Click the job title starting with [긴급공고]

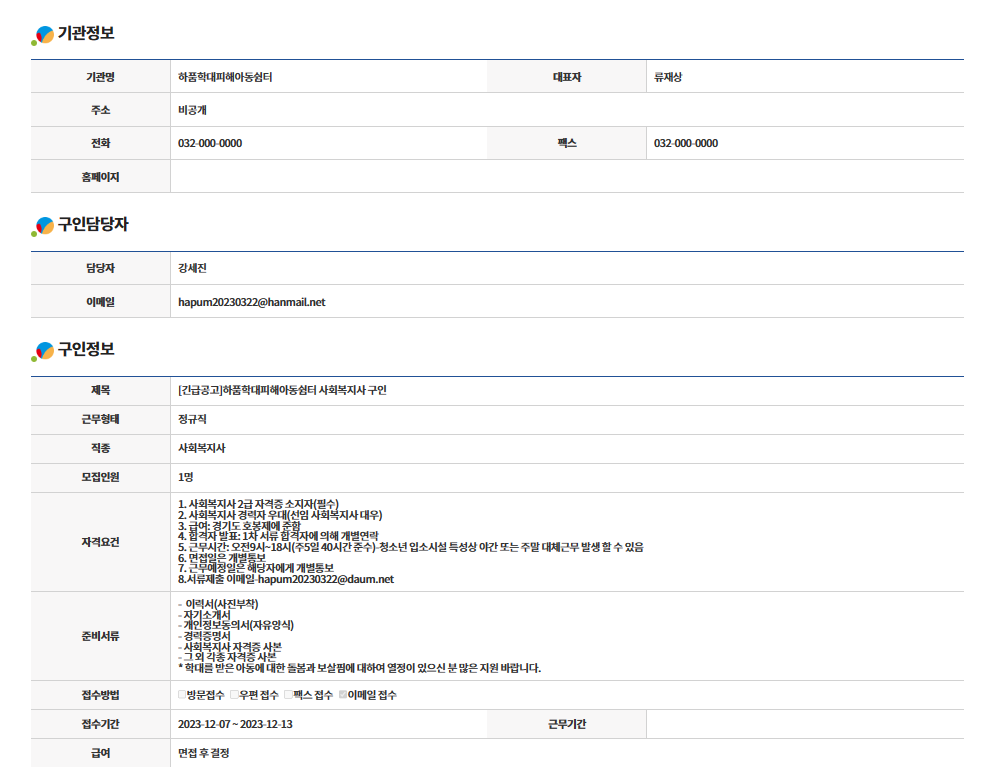pos(282,390)
